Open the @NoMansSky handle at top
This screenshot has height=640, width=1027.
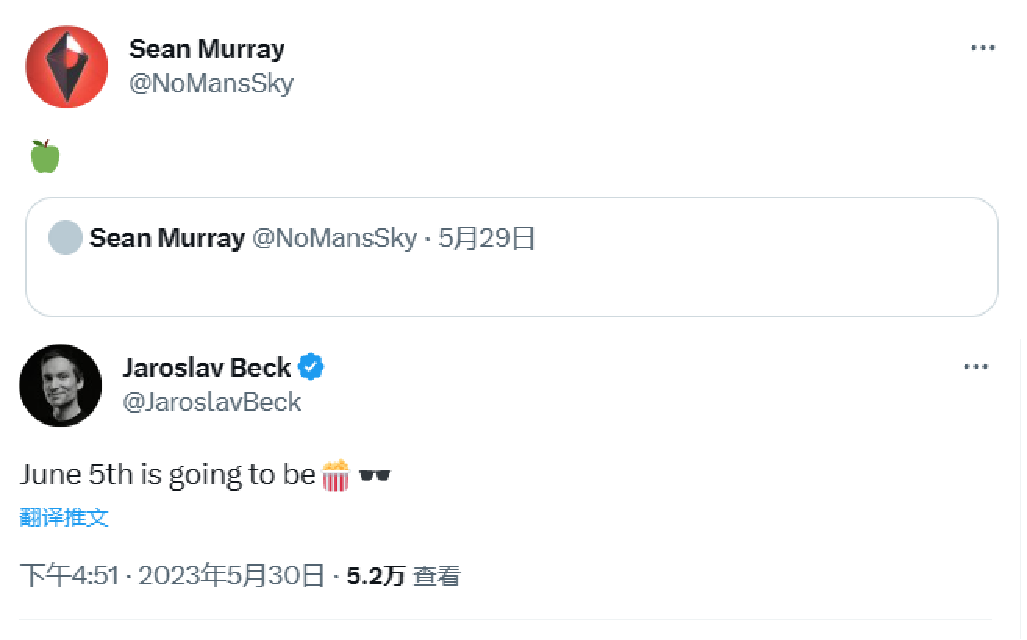[x=212, y=83]
